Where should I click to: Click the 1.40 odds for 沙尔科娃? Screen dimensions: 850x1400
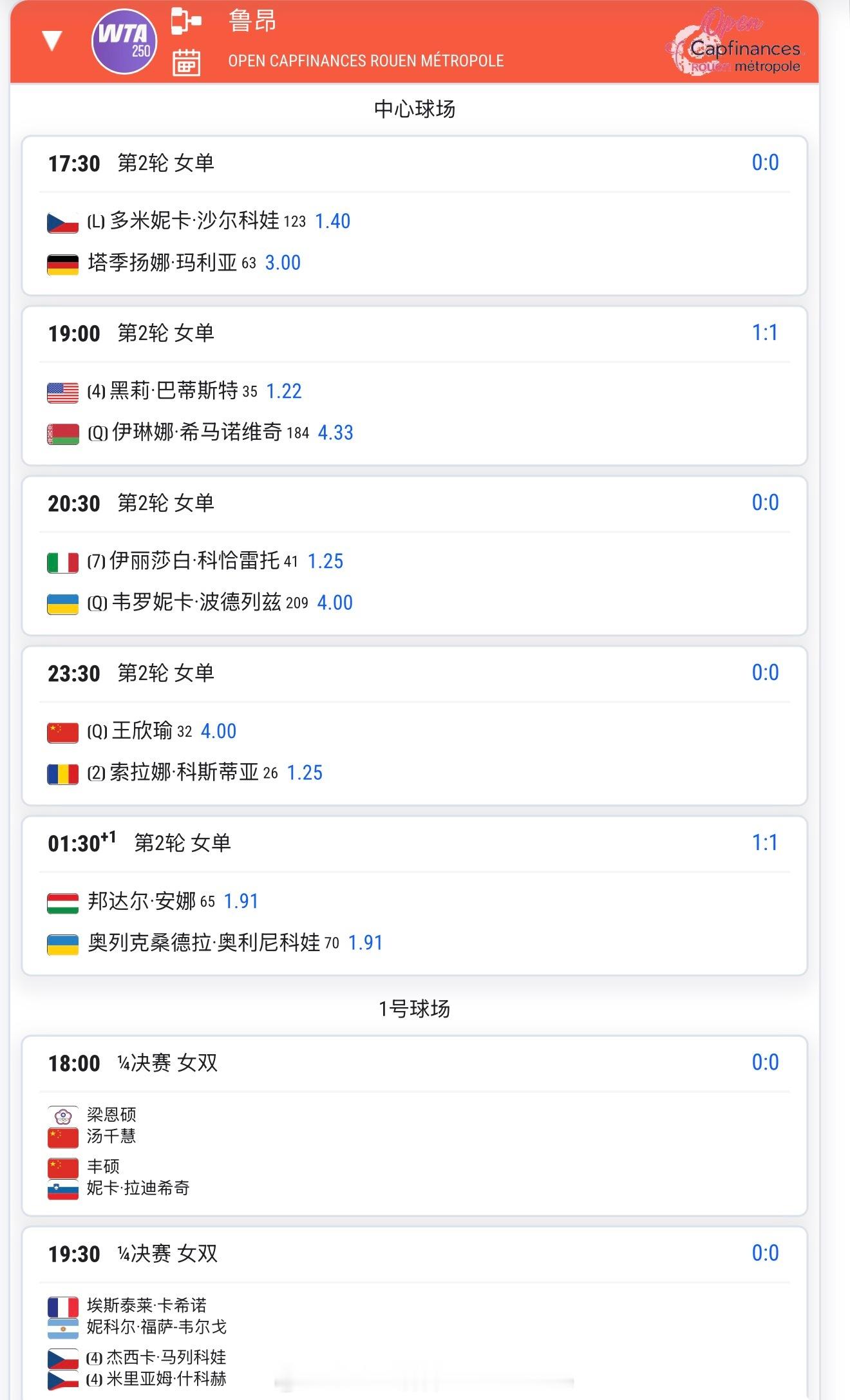[332, 222]
